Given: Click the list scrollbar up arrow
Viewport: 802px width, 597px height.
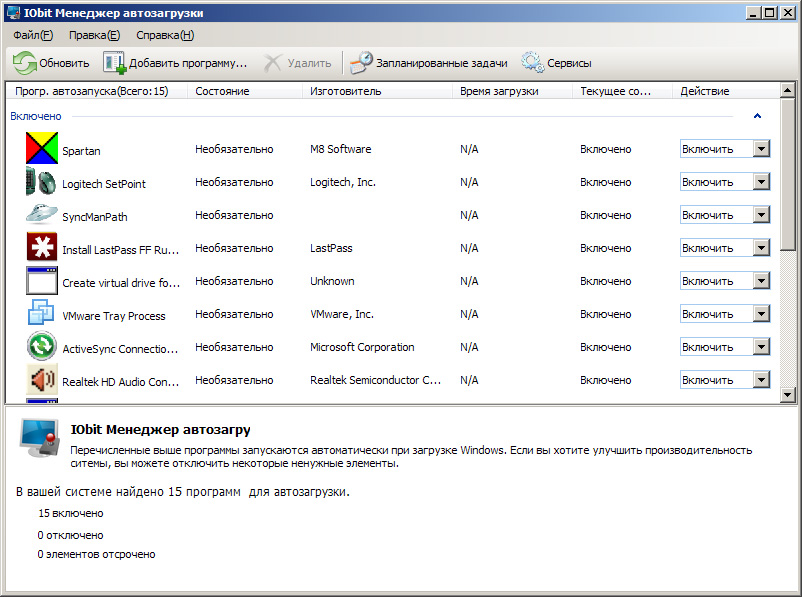Looking at the screenshot, I should pyautogui.click(x=788, y=91).
